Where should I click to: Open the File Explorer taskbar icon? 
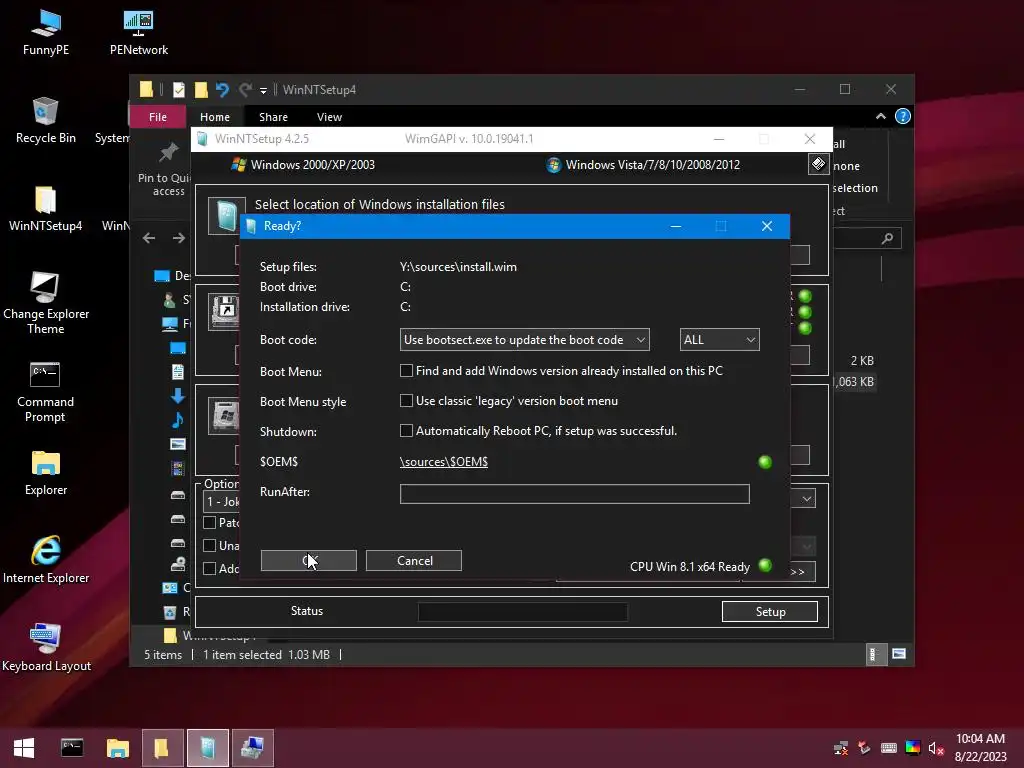coord(118,748)
